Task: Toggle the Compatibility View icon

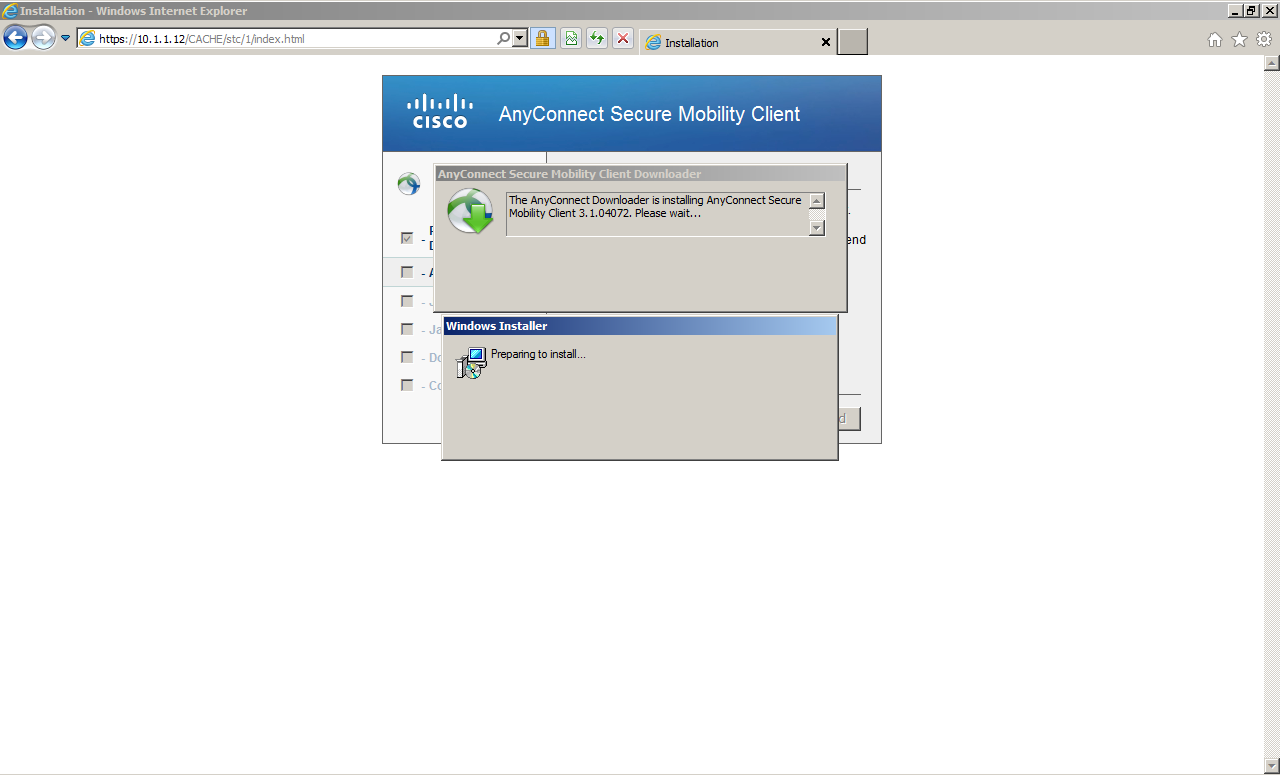Action: [x=571, y=39]
